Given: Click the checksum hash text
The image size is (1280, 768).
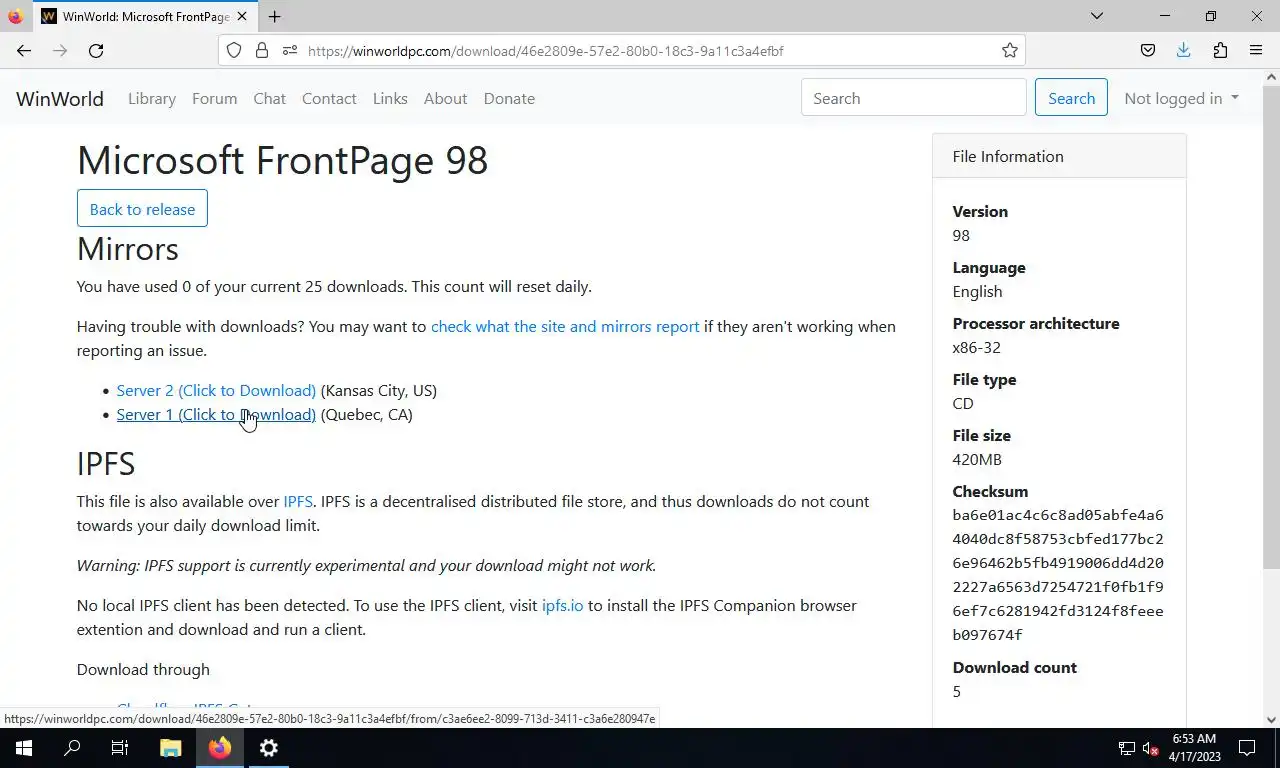Looking at the screenshot, I should 1058,575.
